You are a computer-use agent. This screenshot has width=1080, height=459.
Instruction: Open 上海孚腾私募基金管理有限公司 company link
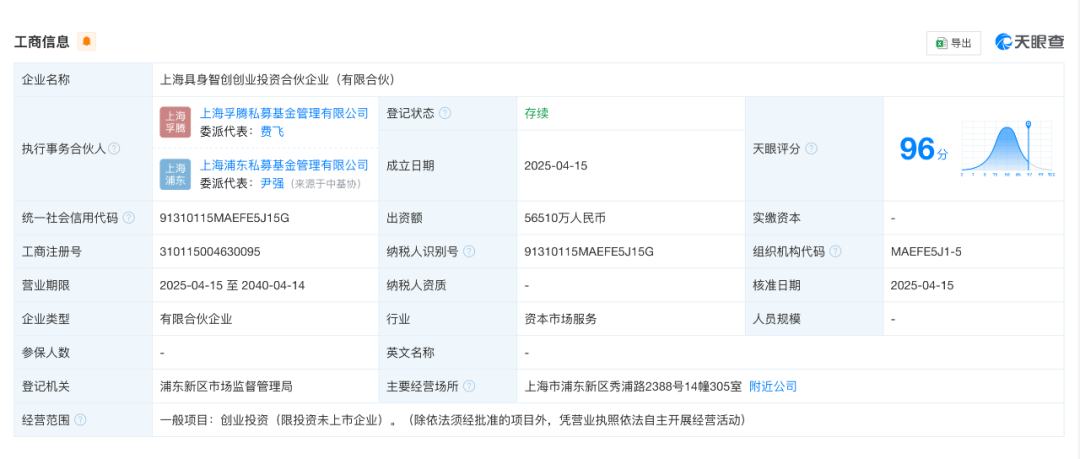tap(284, 113)
